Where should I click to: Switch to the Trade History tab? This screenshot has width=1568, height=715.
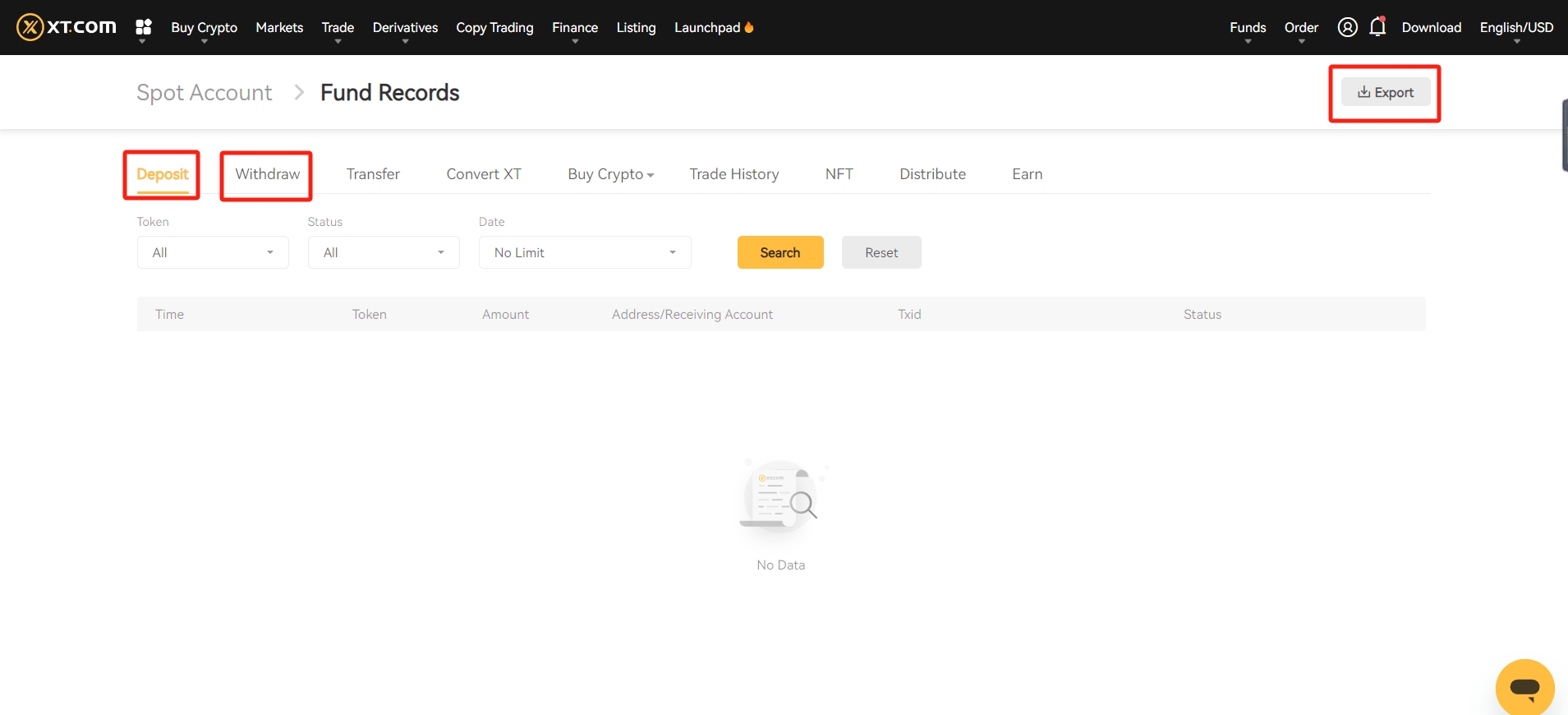pos(733,174)
